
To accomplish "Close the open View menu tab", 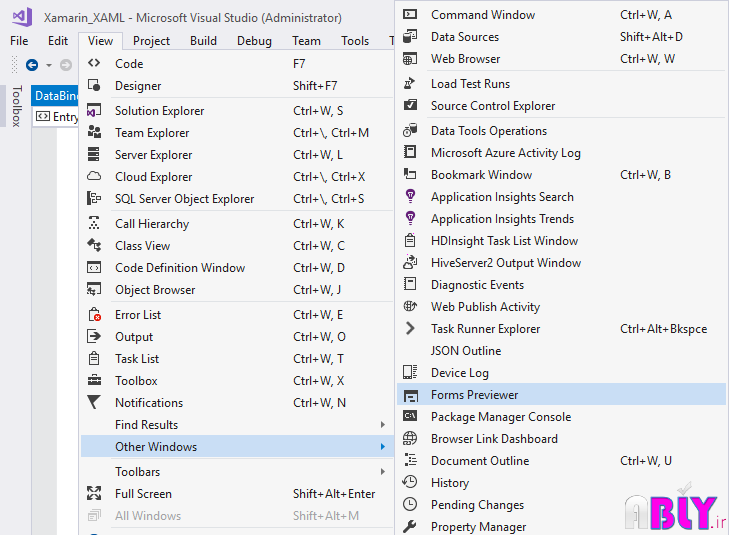I will [100, 41].
